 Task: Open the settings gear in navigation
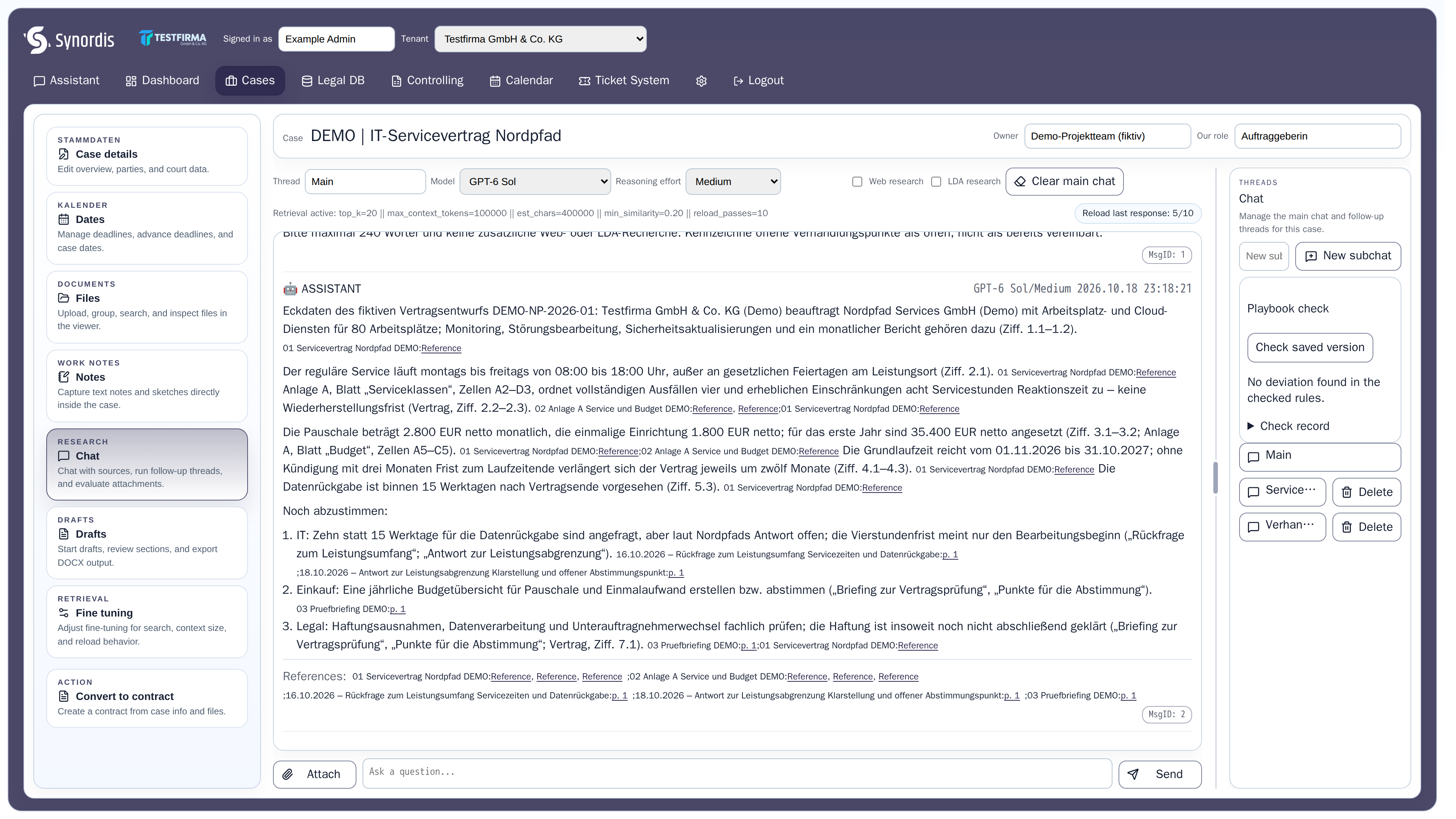(706, 82)
